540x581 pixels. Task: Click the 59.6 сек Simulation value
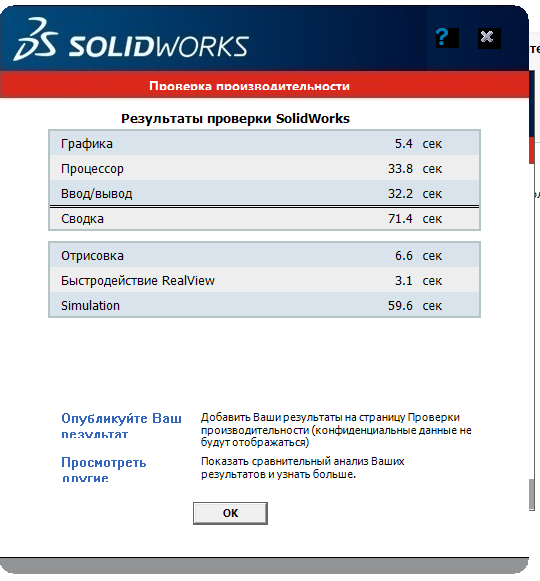(415, 306)
